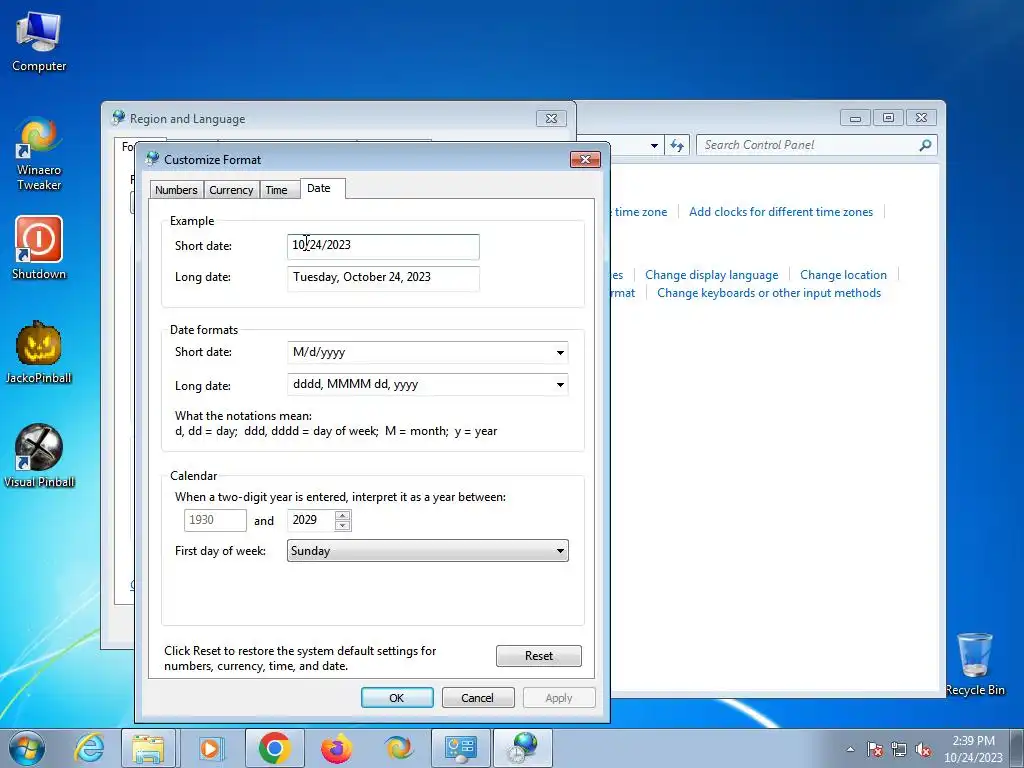Show hidden system tray icons
1024x768 pixels.
[850, 749]
